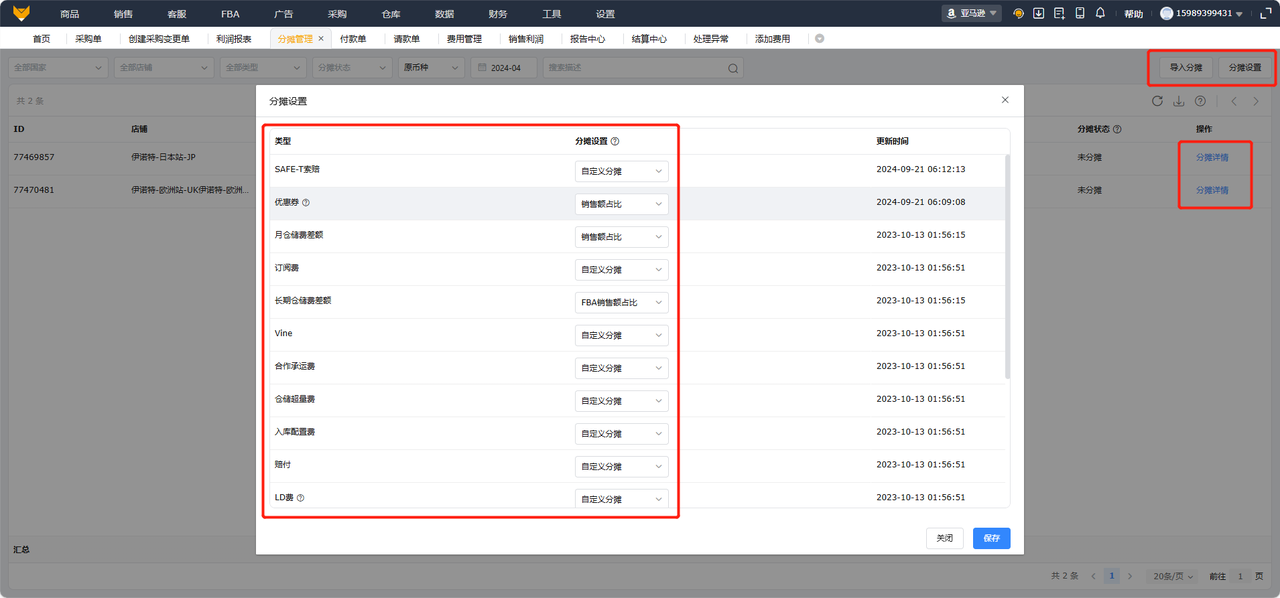The image size is (1280, 598).
Task: Switch to the 费用管理 tab
Action: pos(464,38)
